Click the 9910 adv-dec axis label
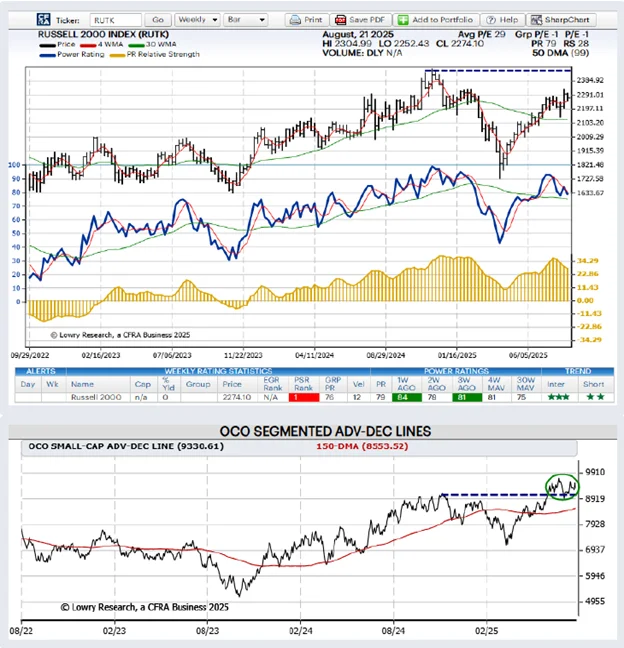 click(x=595, y=472)
